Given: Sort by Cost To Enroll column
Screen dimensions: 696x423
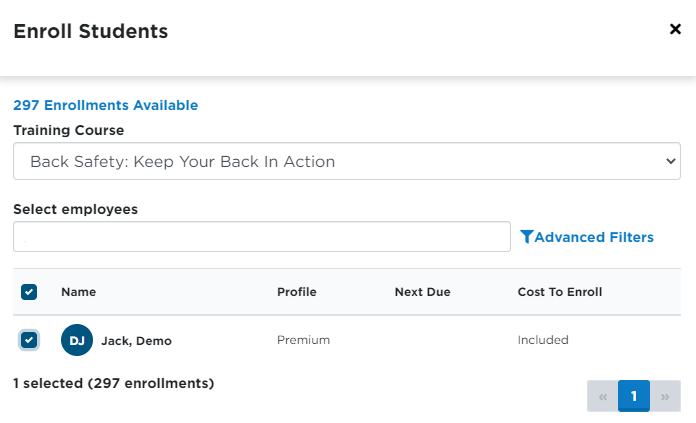Looking at the screenshot, I should tap(560, 292).
